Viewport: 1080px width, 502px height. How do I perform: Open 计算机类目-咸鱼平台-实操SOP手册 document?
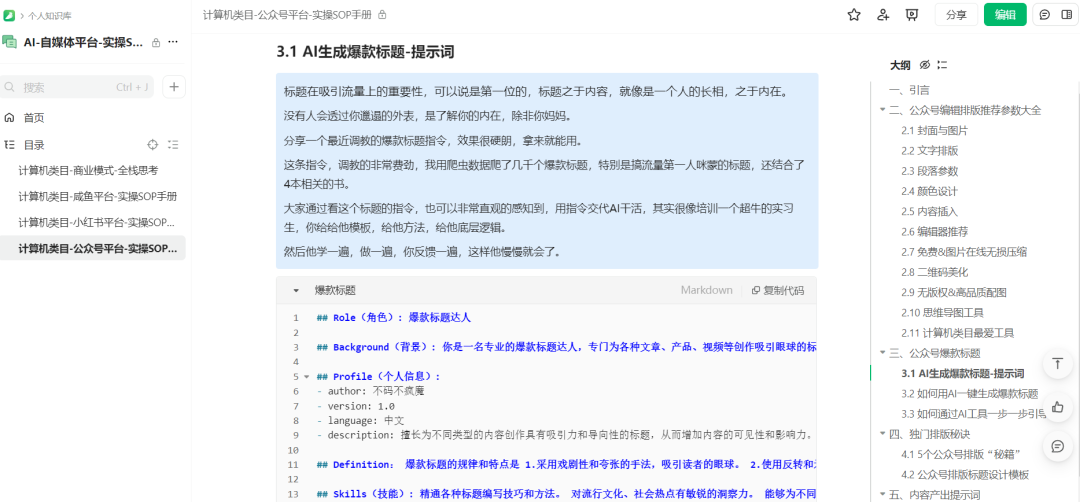pyautogui.click(x=98, y=197)
